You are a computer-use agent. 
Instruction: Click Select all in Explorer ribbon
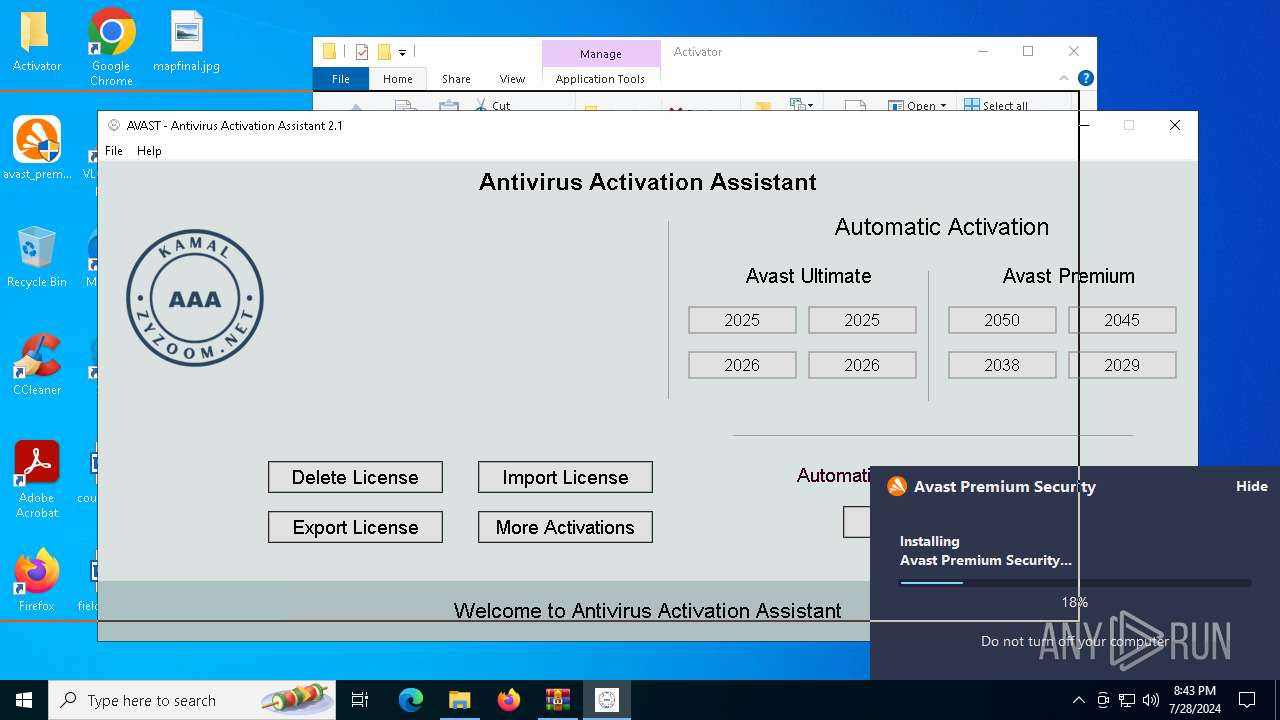coord(996,105)
